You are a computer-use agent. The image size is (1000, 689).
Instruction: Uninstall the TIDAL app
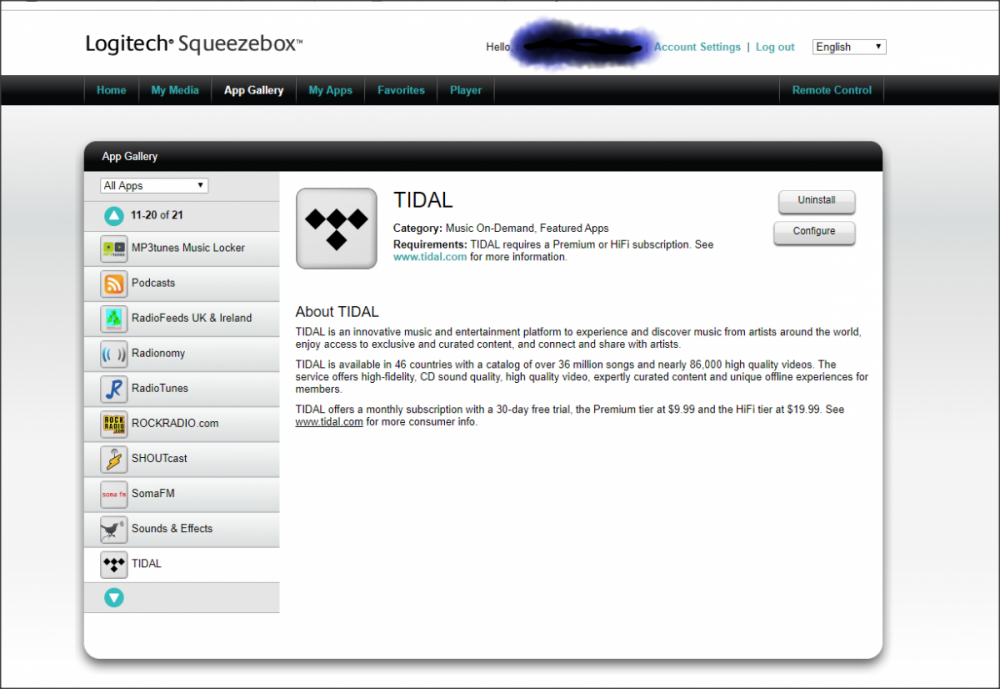[816, 200]
